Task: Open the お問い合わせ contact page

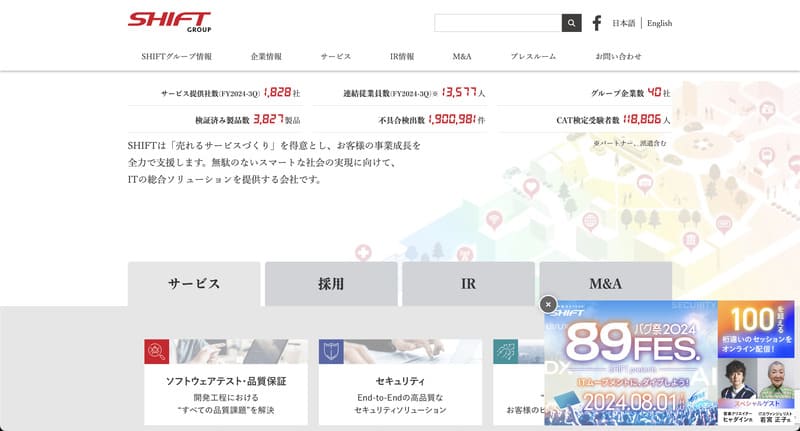Action: 618,57
